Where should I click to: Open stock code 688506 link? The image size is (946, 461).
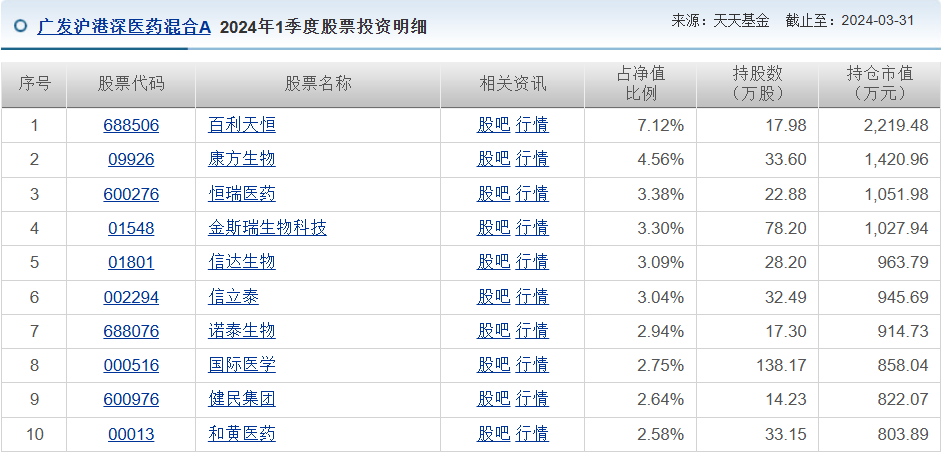[131, 125]
